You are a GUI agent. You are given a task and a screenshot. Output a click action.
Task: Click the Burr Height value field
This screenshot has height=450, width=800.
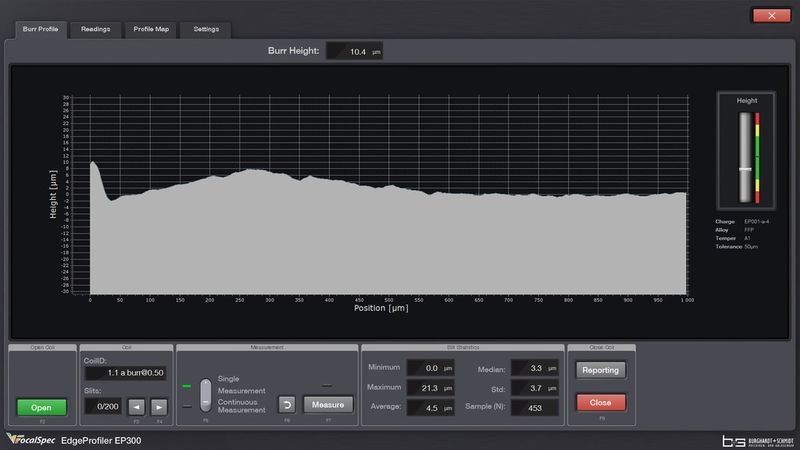pos(355,52)
